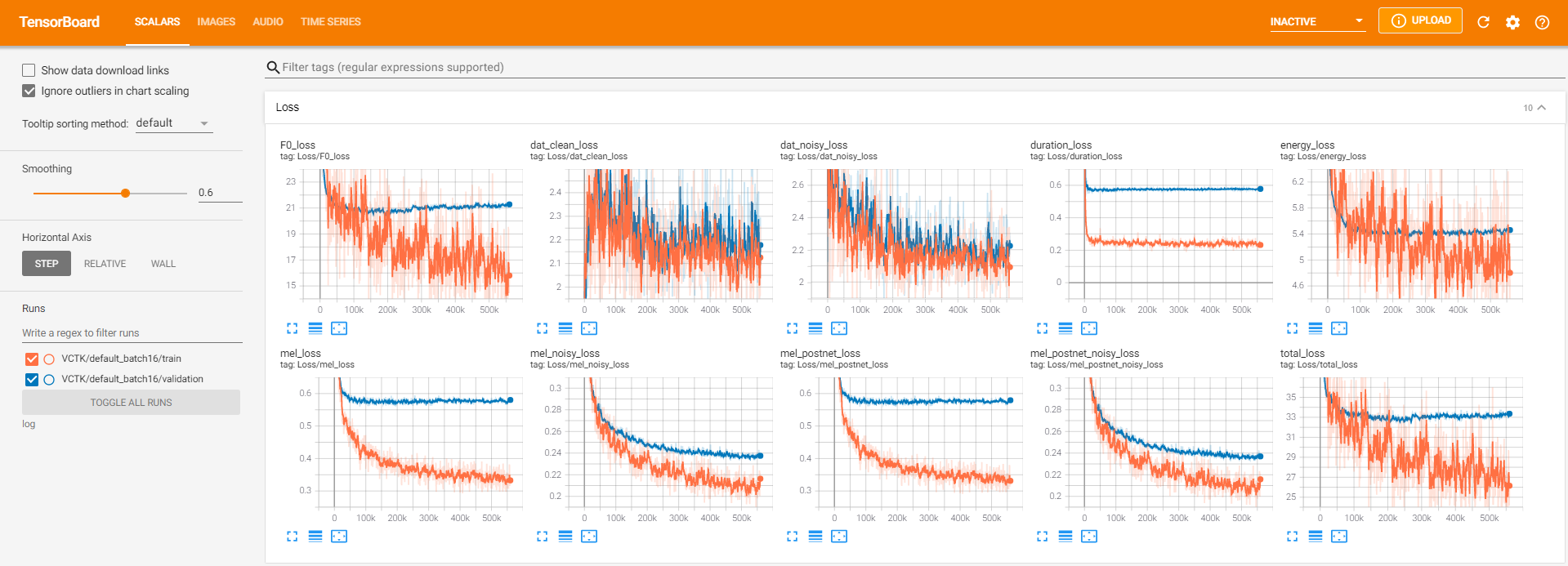Collapse the Loss section
The width and height of the screenshot is (1568, 566).
(x=1541, y=108)
